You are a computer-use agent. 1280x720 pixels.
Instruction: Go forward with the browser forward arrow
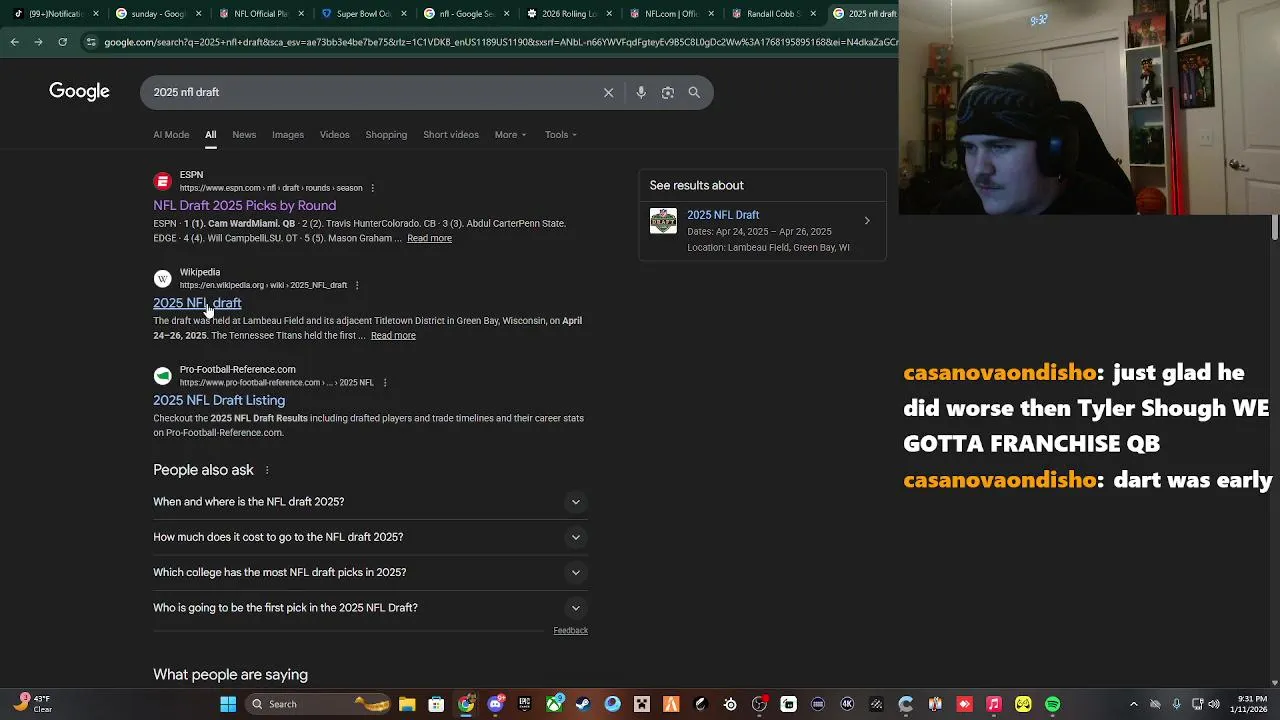point(38,42)
